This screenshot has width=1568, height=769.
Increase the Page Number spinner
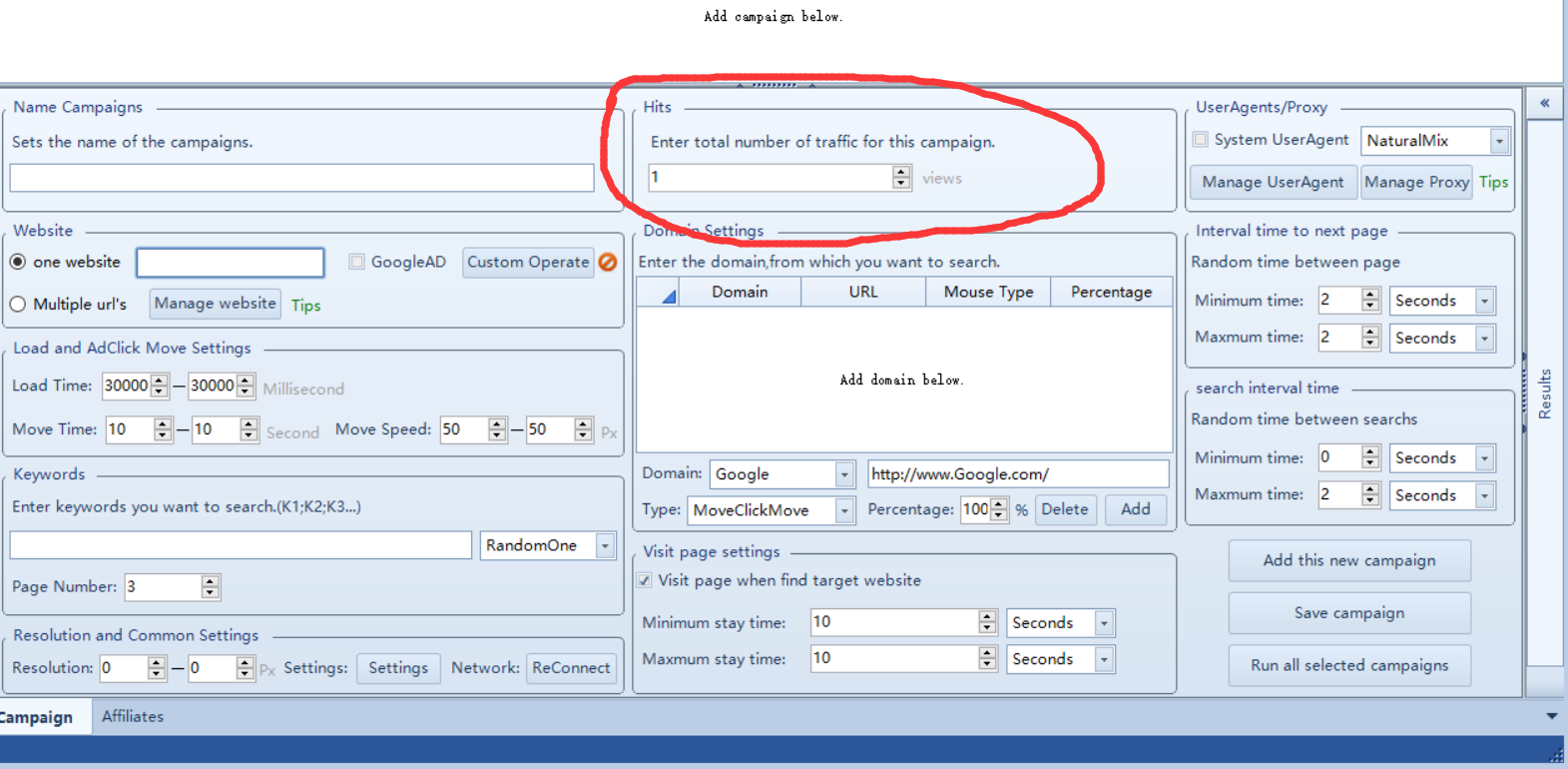tap(210, 581)
